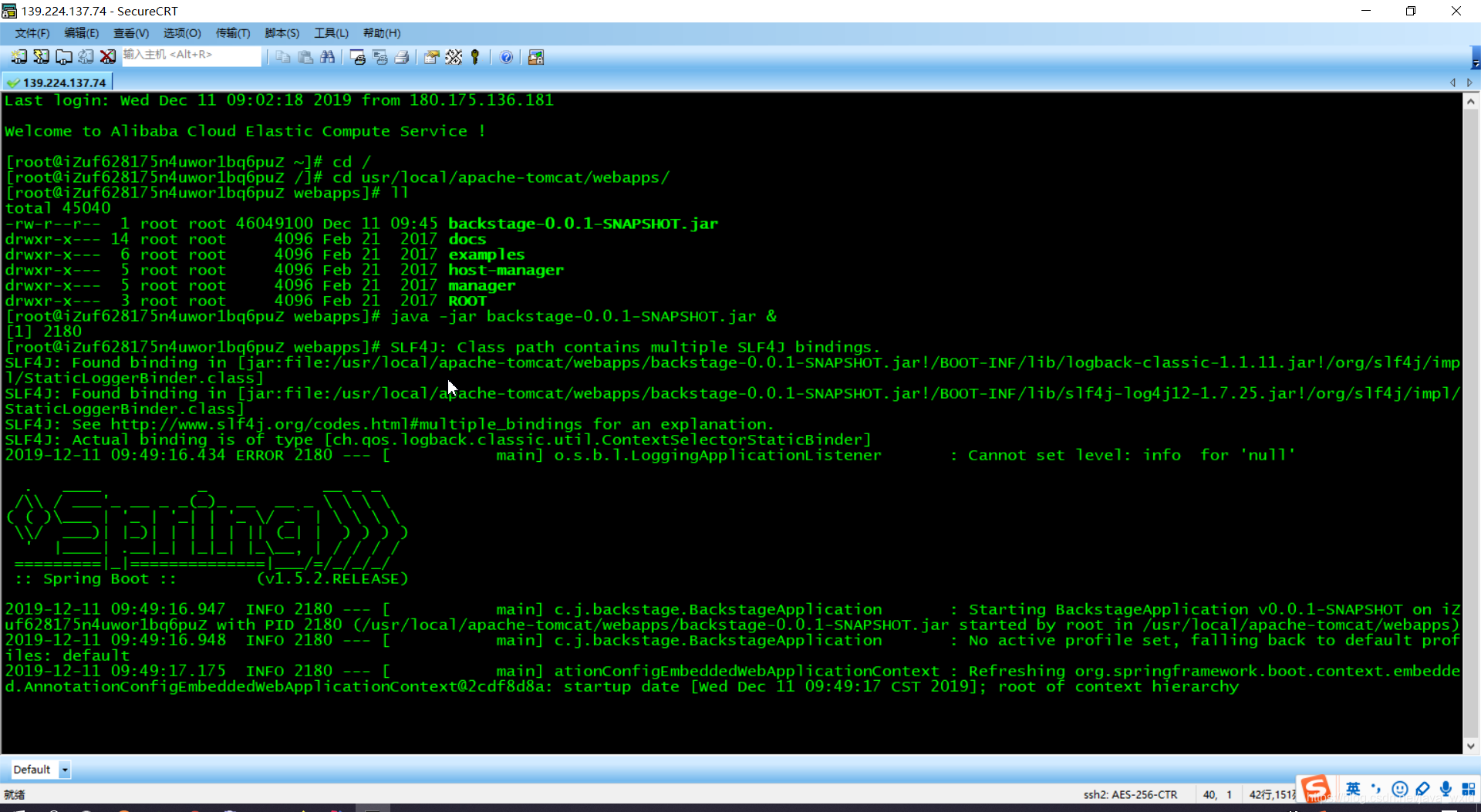Open the 工具(L) menu
The height and width of the screenshot is (812, 1481).
331,33
